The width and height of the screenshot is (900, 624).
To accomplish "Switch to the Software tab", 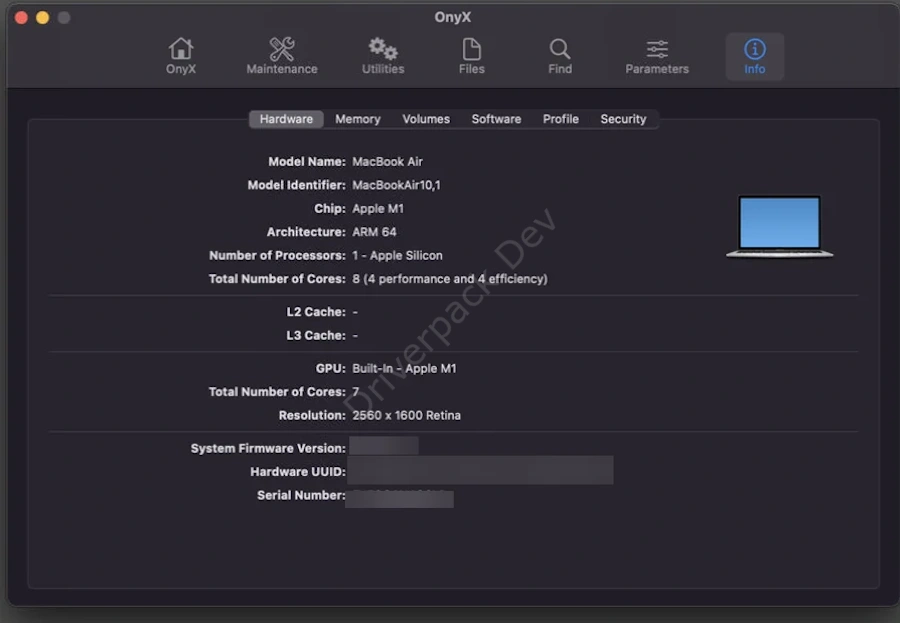I will (496, 119).
